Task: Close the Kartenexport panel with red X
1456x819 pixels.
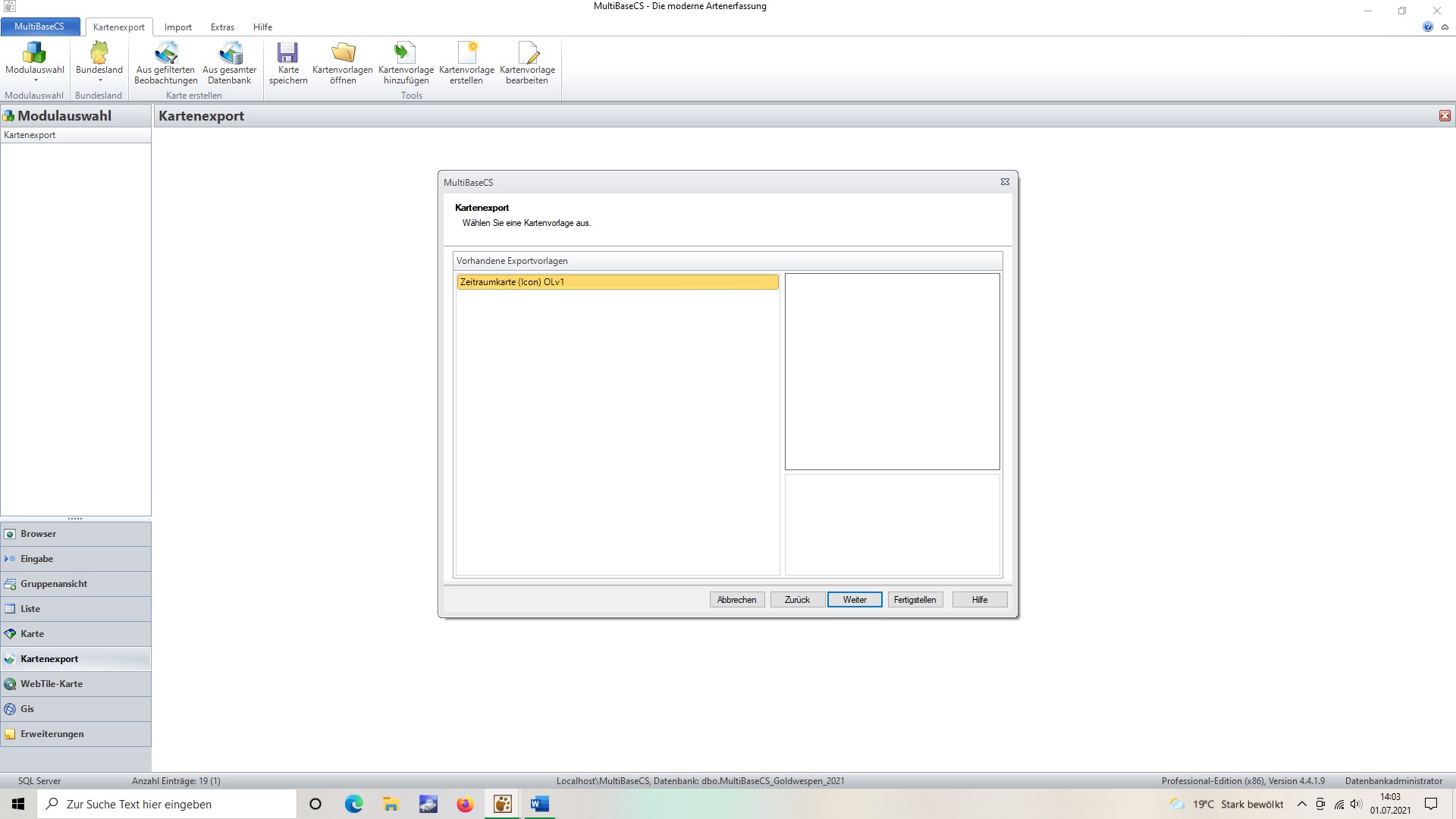Action: [x=1445, y=116]
